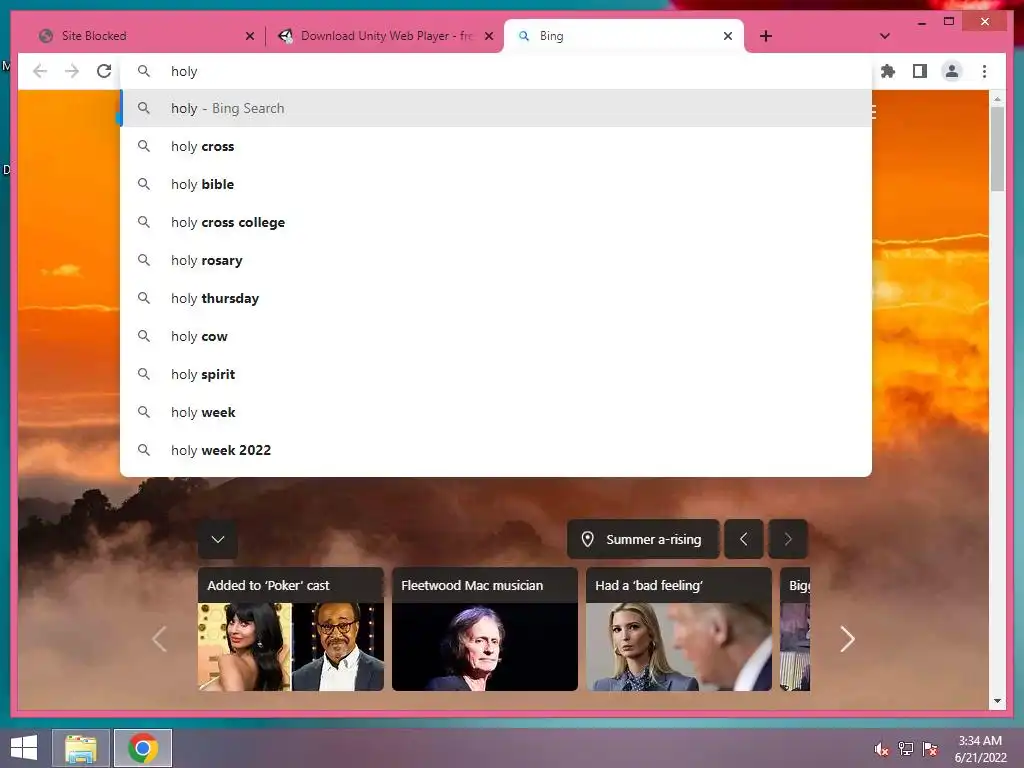Click the address bar containing 'holy'
Image resolution: width=1024 pixels, height=768 pixels.
(496, 71)
